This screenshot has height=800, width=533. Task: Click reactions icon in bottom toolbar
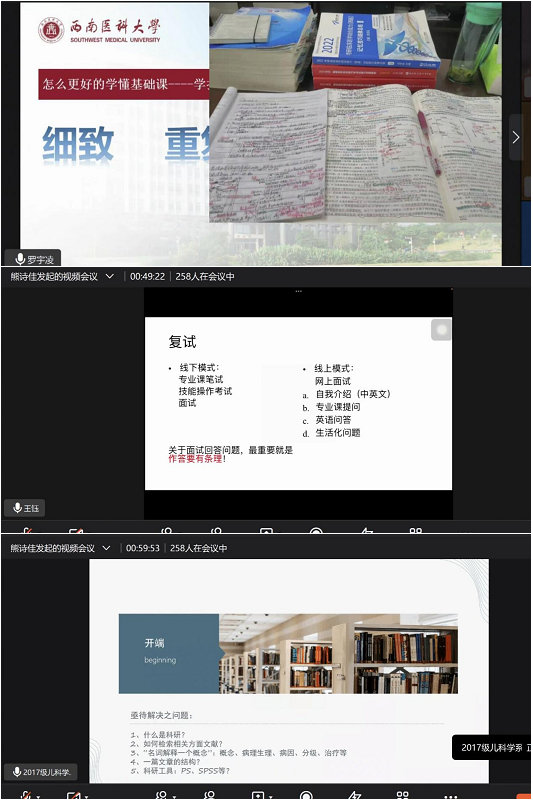tap(354, 795)
